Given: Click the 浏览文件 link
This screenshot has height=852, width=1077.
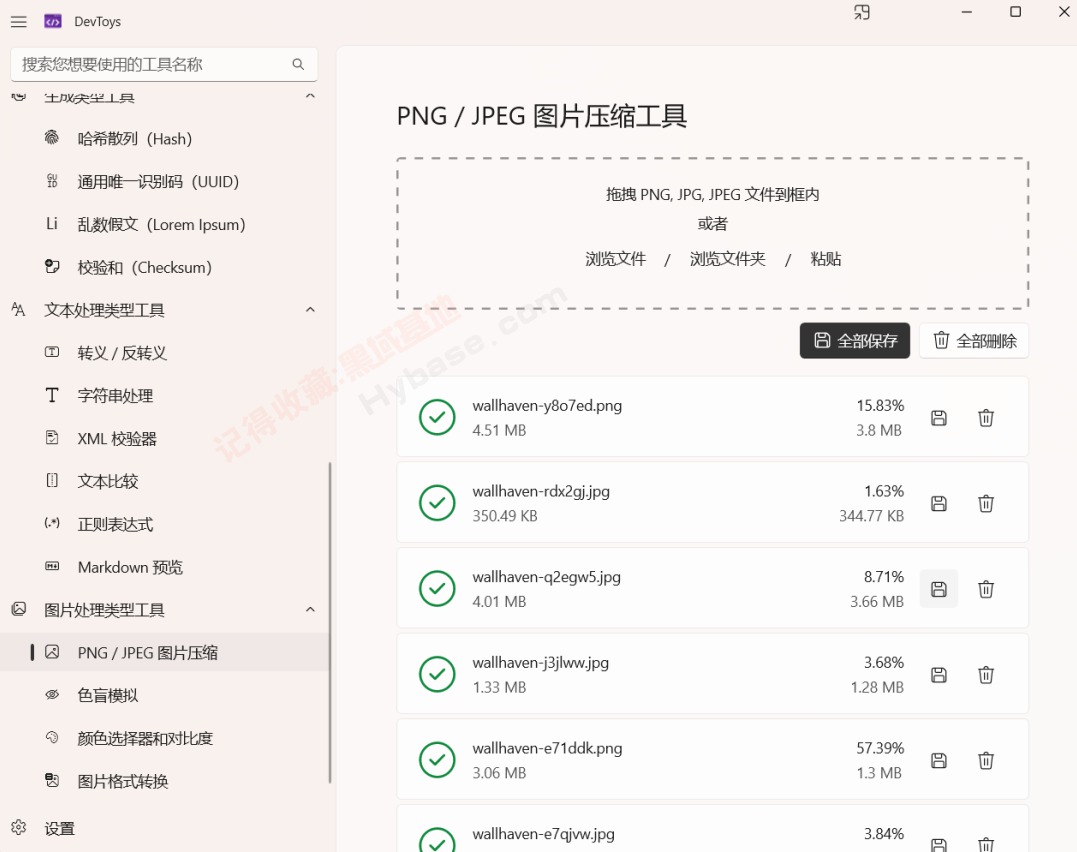Looking at the screenshot, I should pos(615,259).
